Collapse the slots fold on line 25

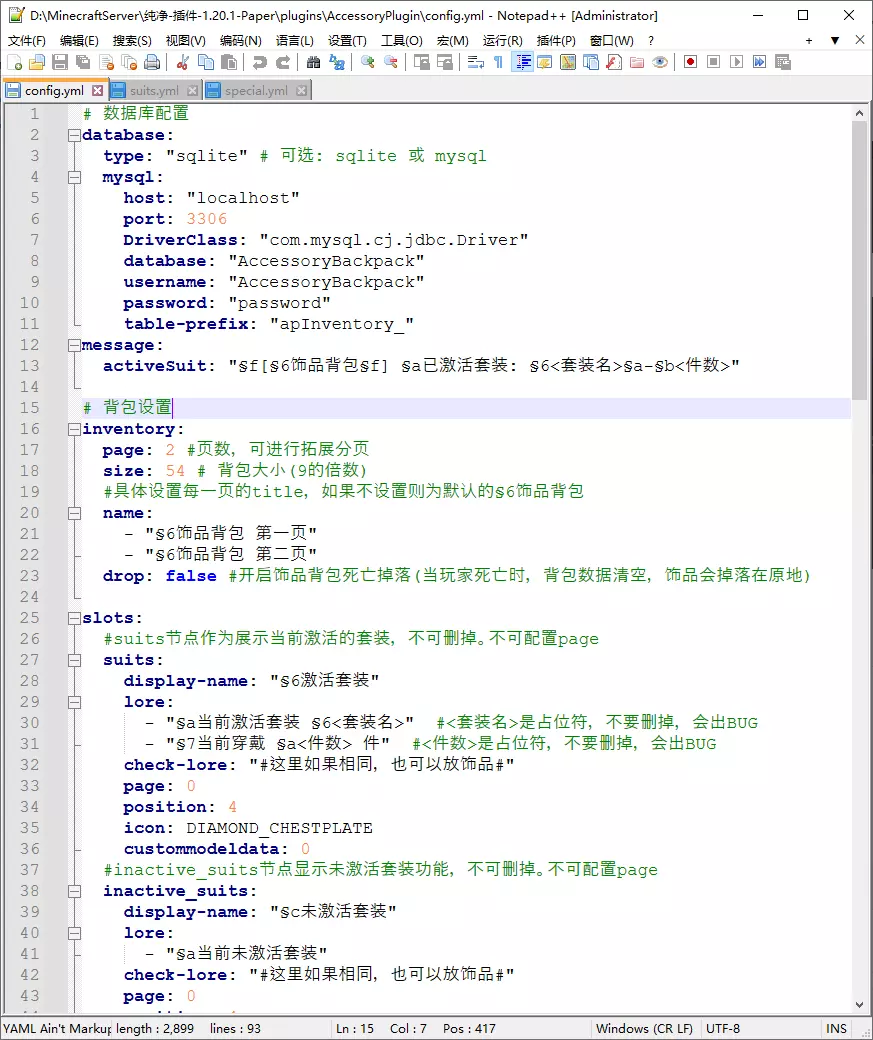(x=74, y=618)
